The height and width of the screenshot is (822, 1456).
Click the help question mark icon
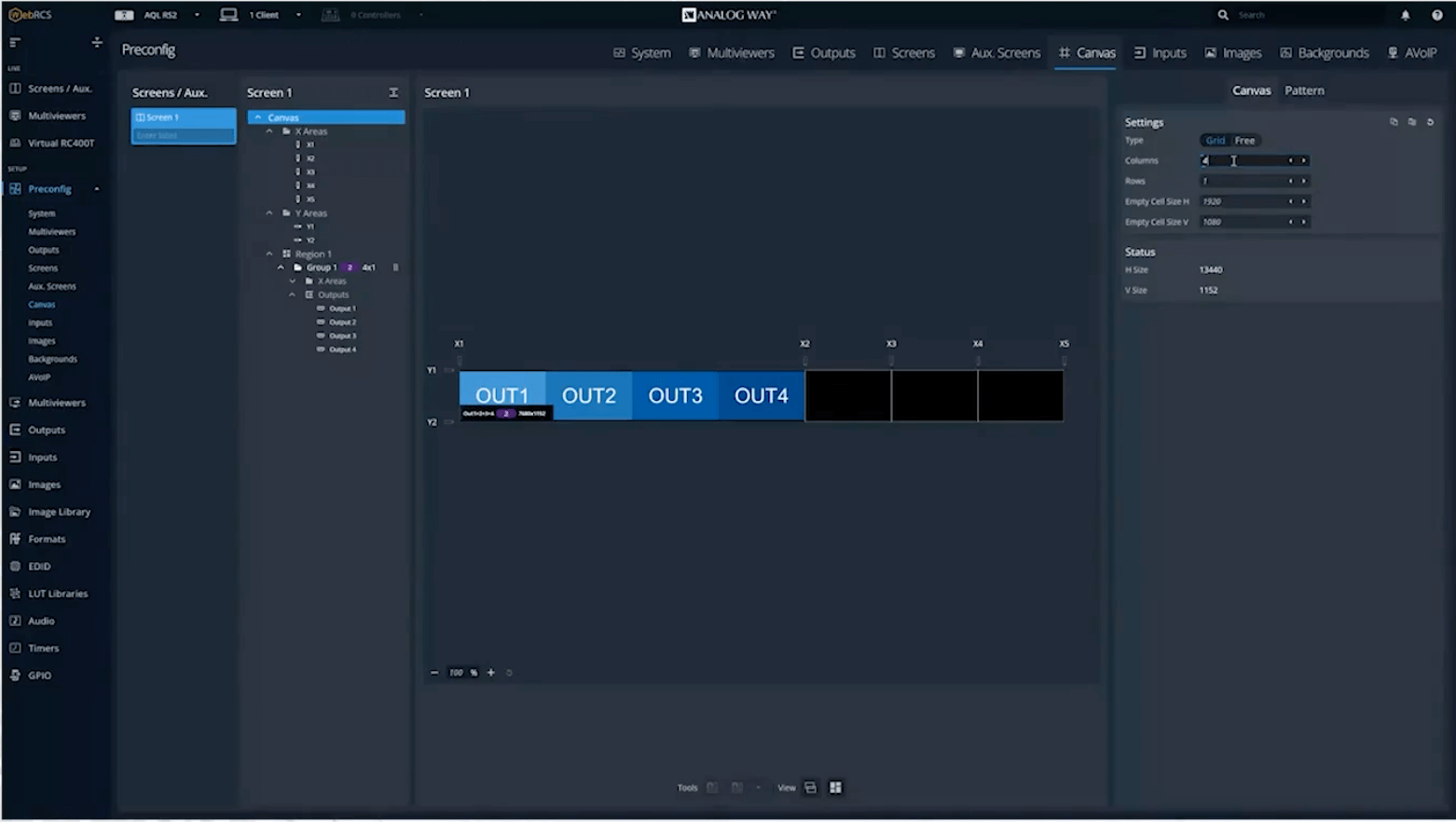1436,15
